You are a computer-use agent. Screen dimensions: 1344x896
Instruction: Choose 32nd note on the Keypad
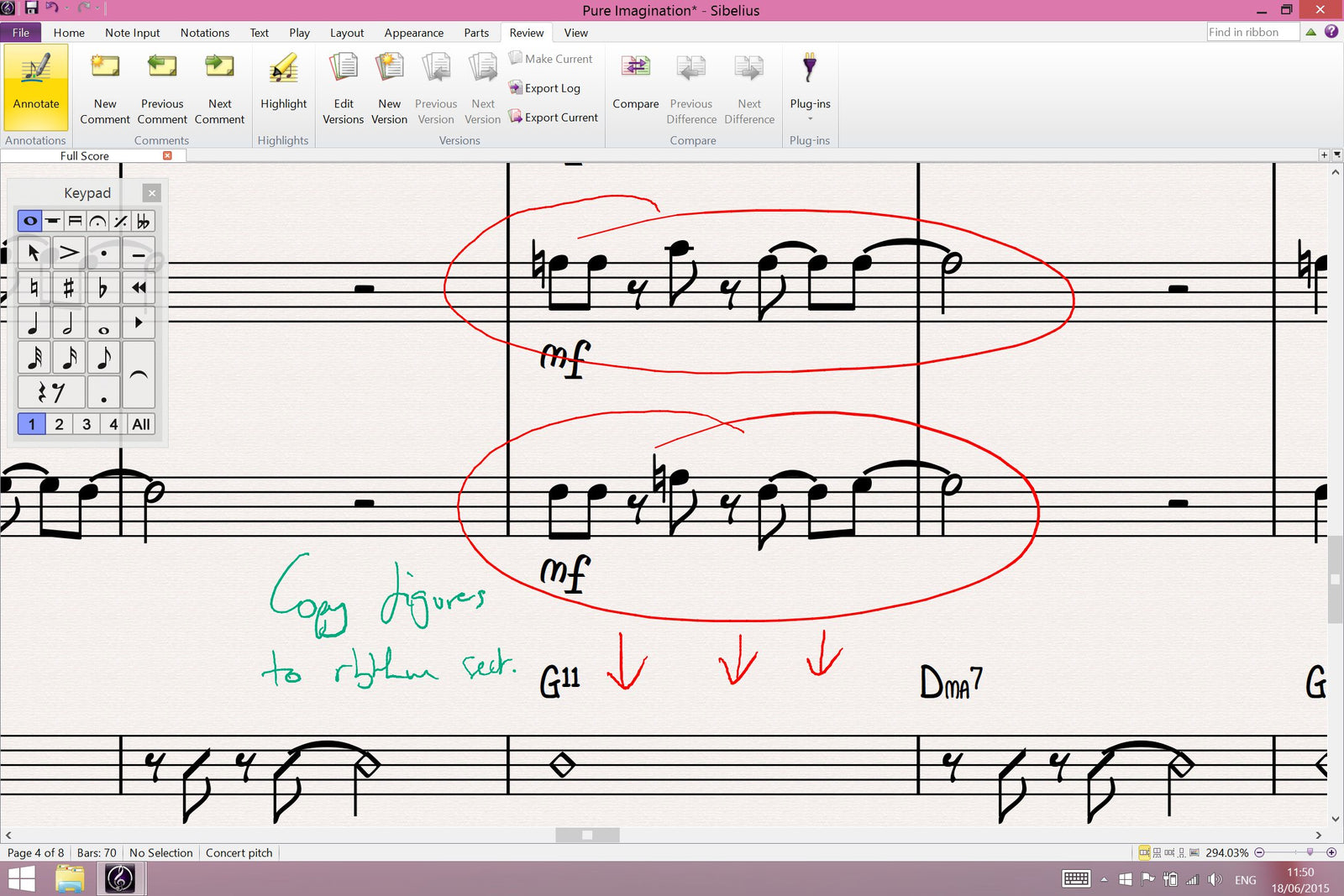[34, 357]
